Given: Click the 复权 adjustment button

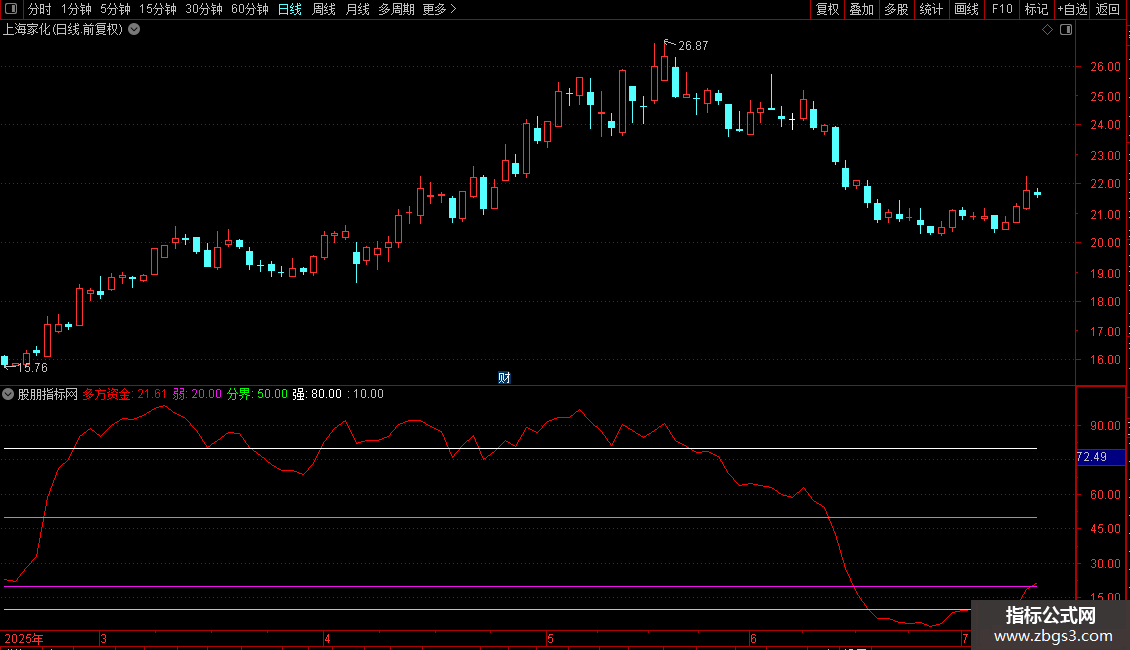Looking at the screenshot, I should pyautogui.click(x=827, y=9).
